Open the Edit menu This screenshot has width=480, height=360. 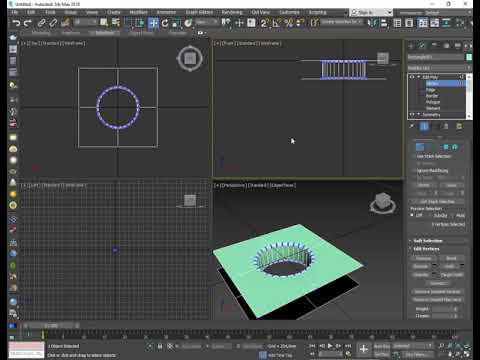31,12
